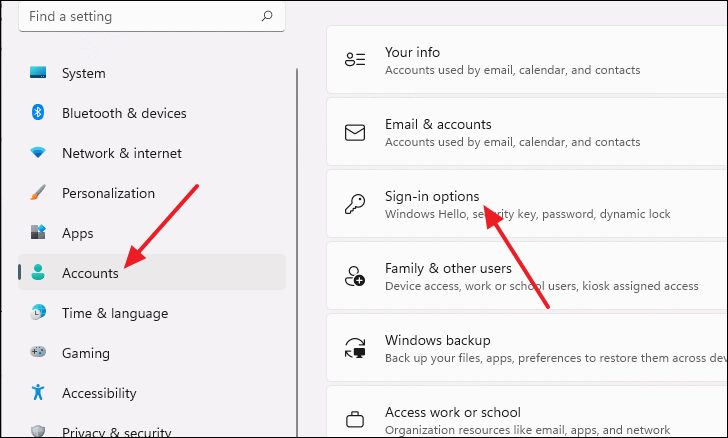
Task: Click 'Device access, work or school users' text
Action: tap(541, 286)
